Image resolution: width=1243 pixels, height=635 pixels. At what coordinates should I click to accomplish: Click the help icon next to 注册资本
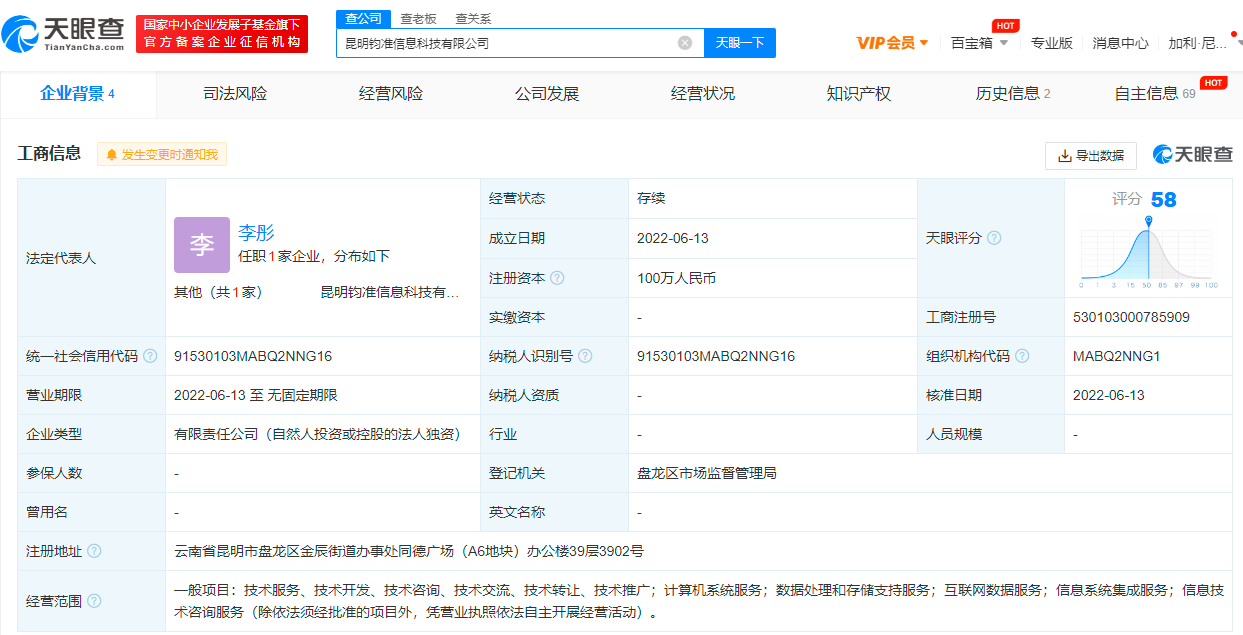coord(555,277)
